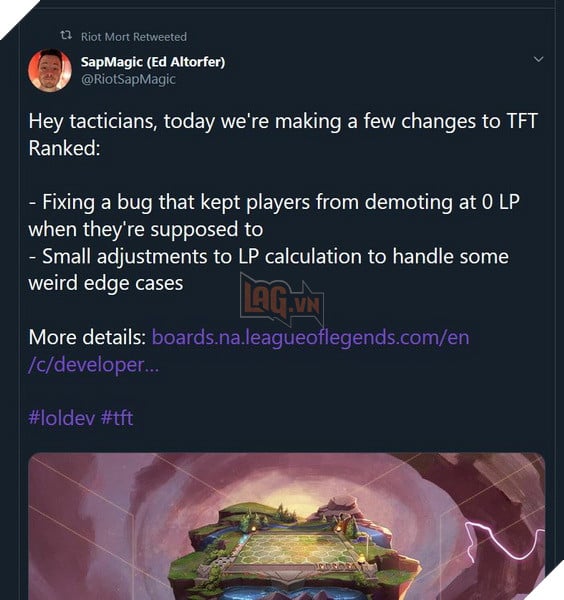Click the "More details:" label

[87, 337]
